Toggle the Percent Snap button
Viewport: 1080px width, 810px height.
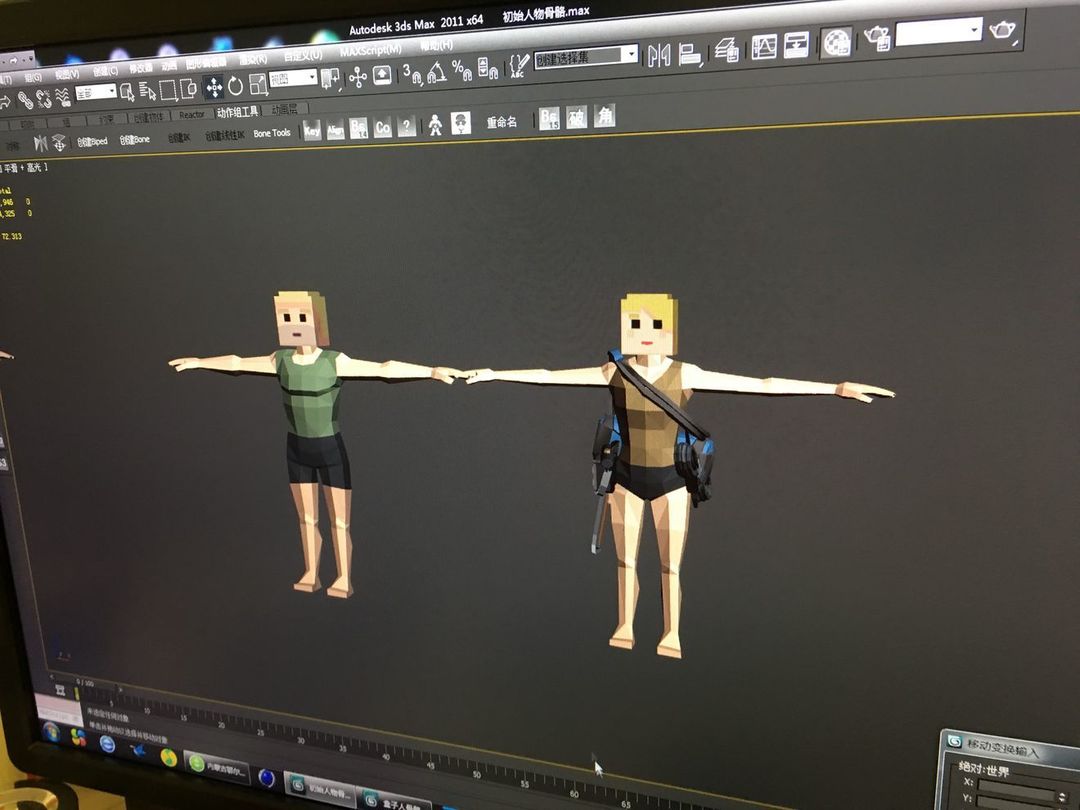[x=461, y=70]
